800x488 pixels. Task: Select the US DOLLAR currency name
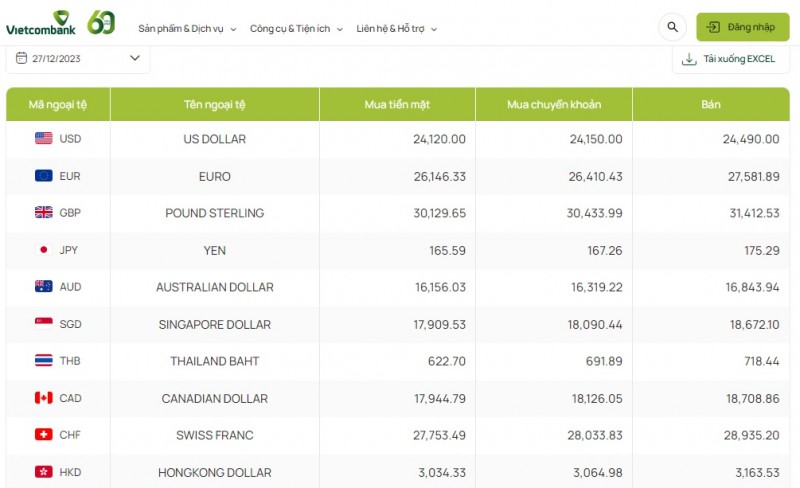(x=214, y=139)
